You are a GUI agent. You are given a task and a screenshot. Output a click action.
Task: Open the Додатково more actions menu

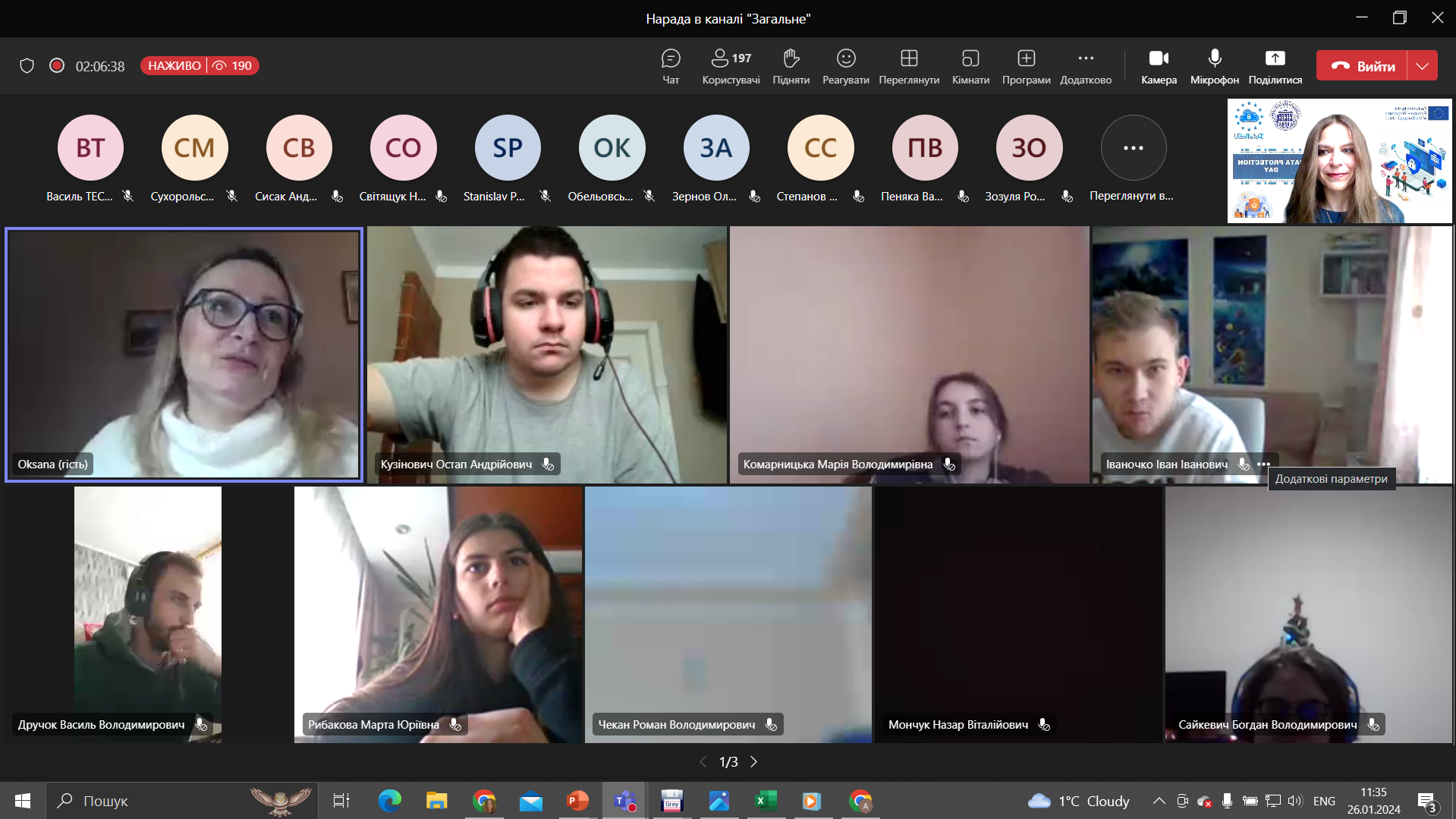point(1086,66)
